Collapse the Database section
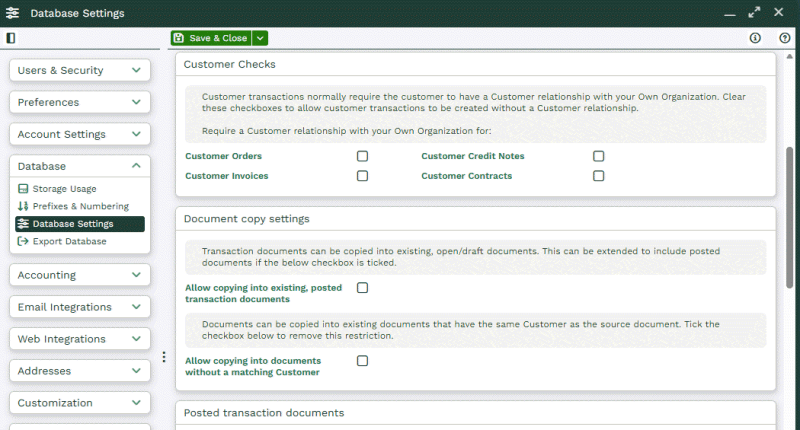 click(x=80, y=166)
